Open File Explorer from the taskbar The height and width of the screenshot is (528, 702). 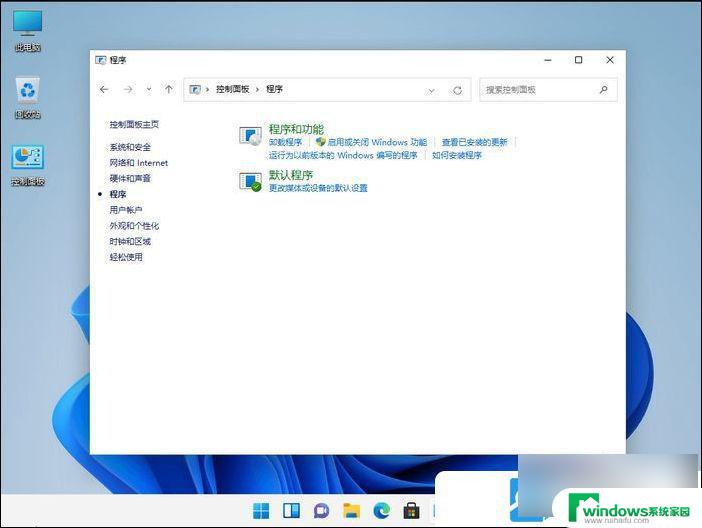coord(351,511)
